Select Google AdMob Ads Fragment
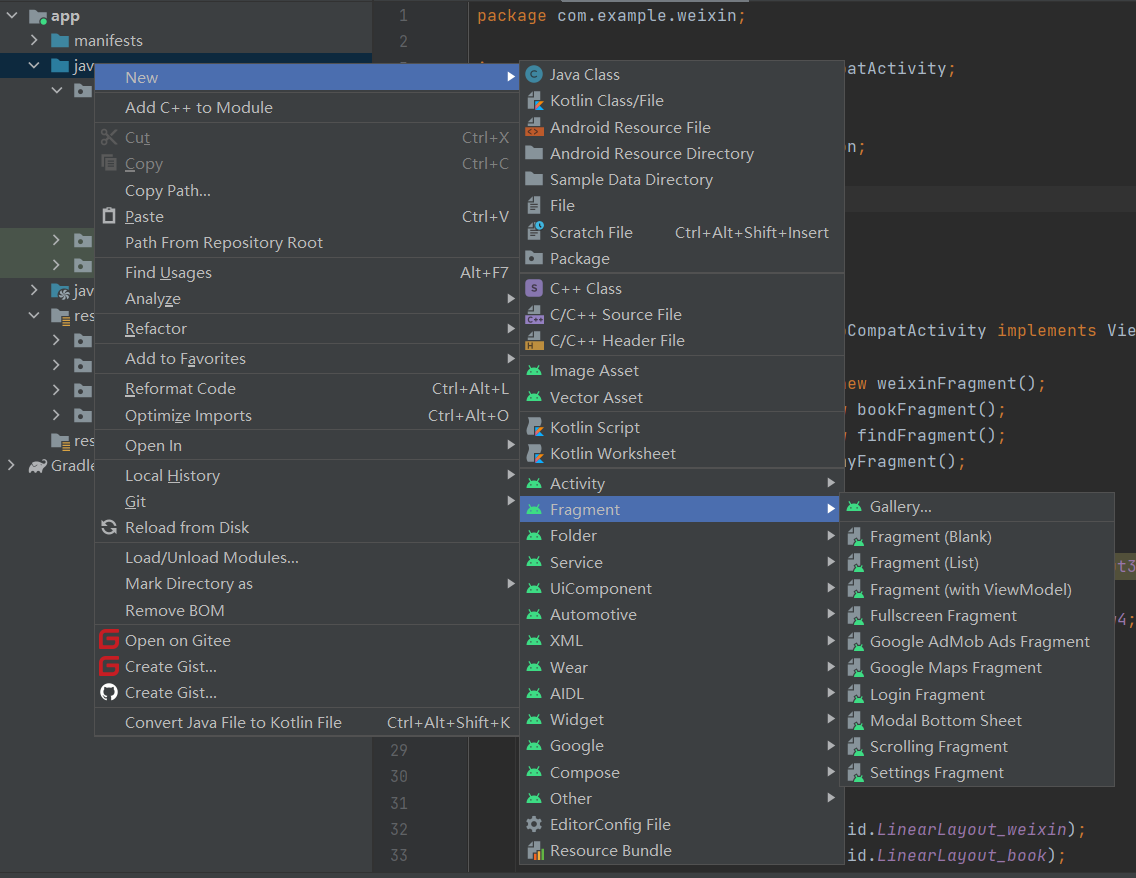 pyautogui.click(x=976, y=642)
